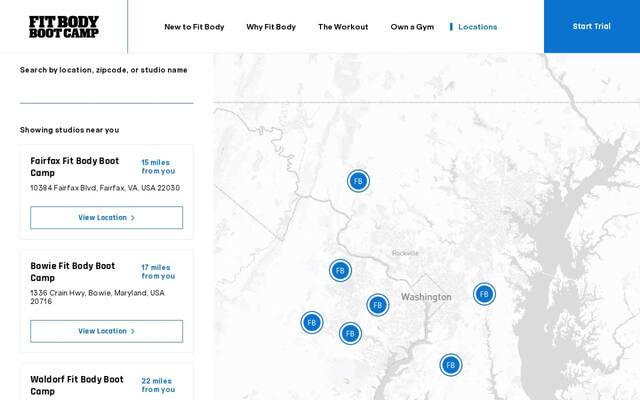The image size is (640, 400).
Task: Click the Start Trial button
Action: click(592, 26)
